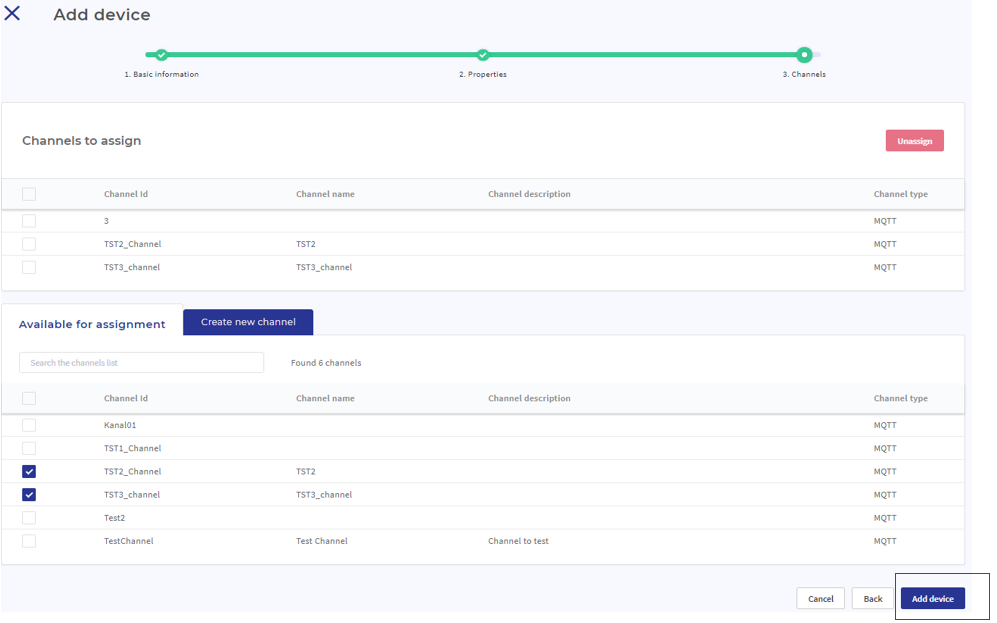This screenshot has width=997, height=623.
Task: Click Channel name header in available channels table
Action: [x=325, y=398]
